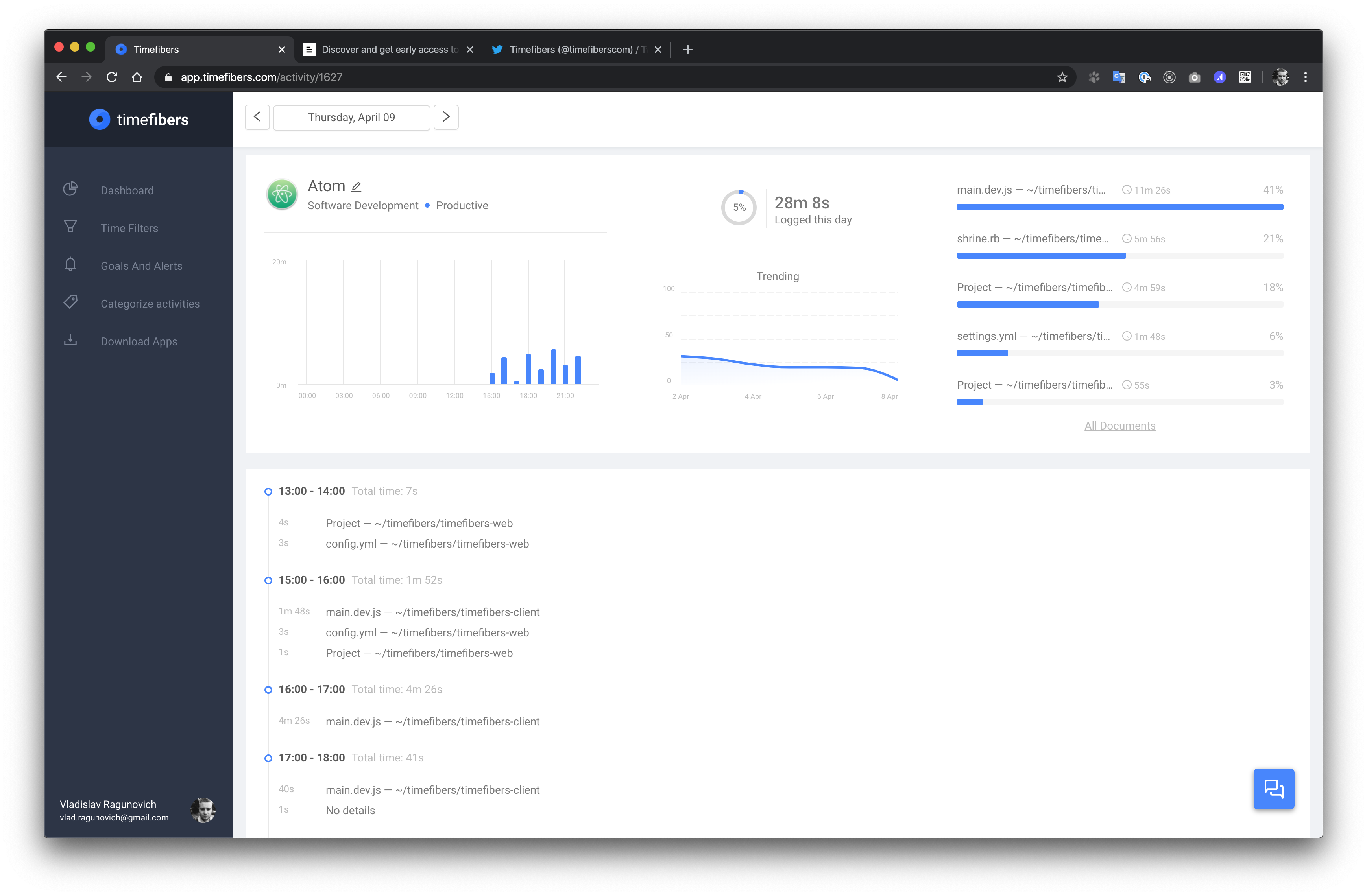Image resolution: width=1367 pixels, height=896 pixels.
Task: Click the browser home icon
Action: pos(137,77)
